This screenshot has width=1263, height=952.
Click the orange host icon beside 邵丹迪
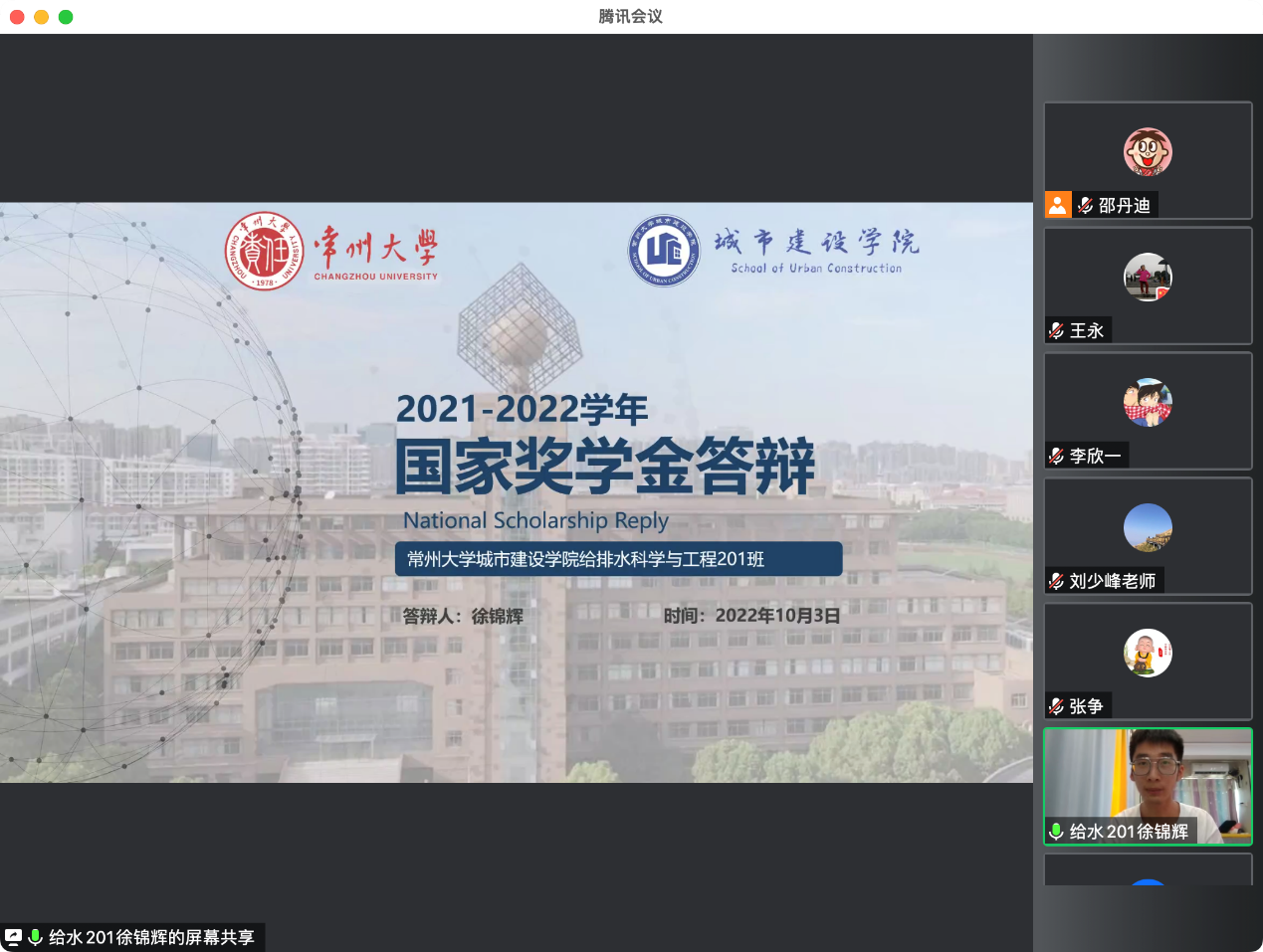click(x=1058, y=205)
